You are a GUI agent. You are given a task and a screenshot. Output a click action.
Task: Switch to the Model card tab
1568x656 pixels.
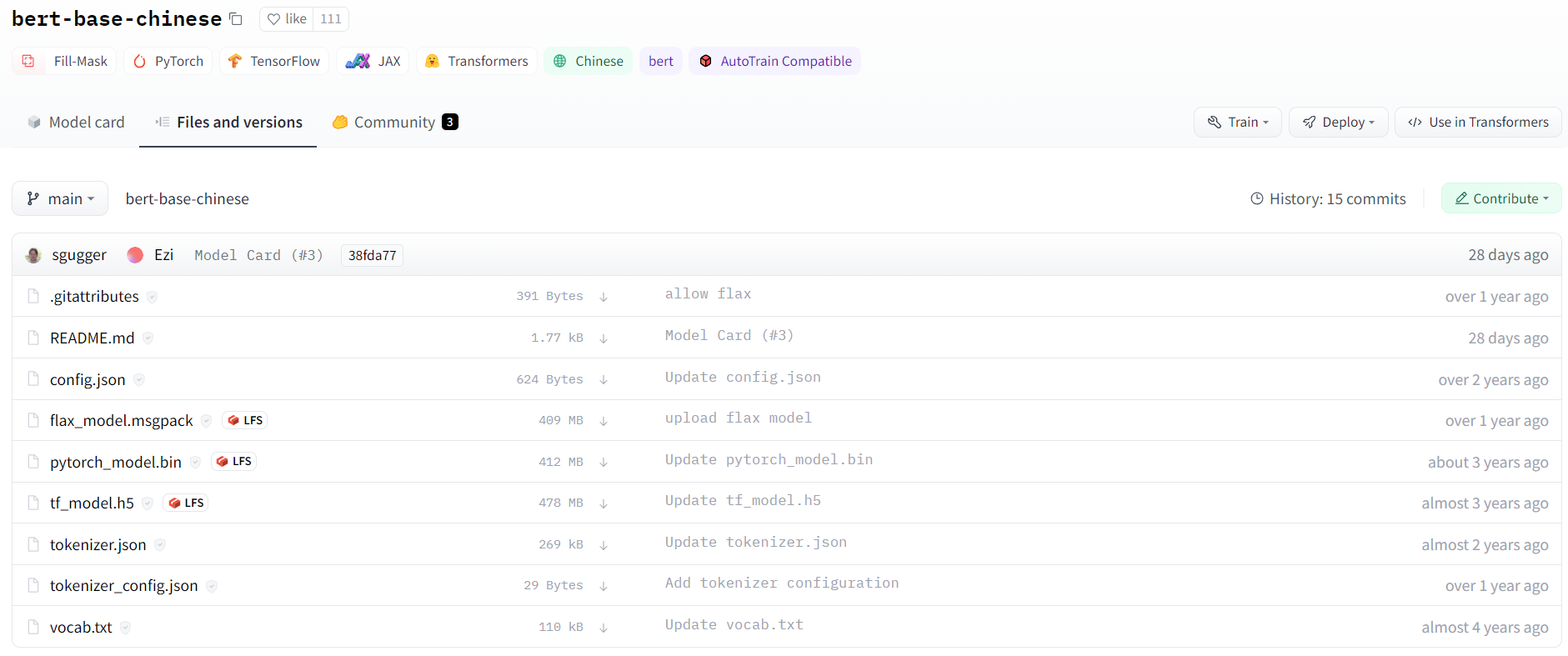coord(76,123)
